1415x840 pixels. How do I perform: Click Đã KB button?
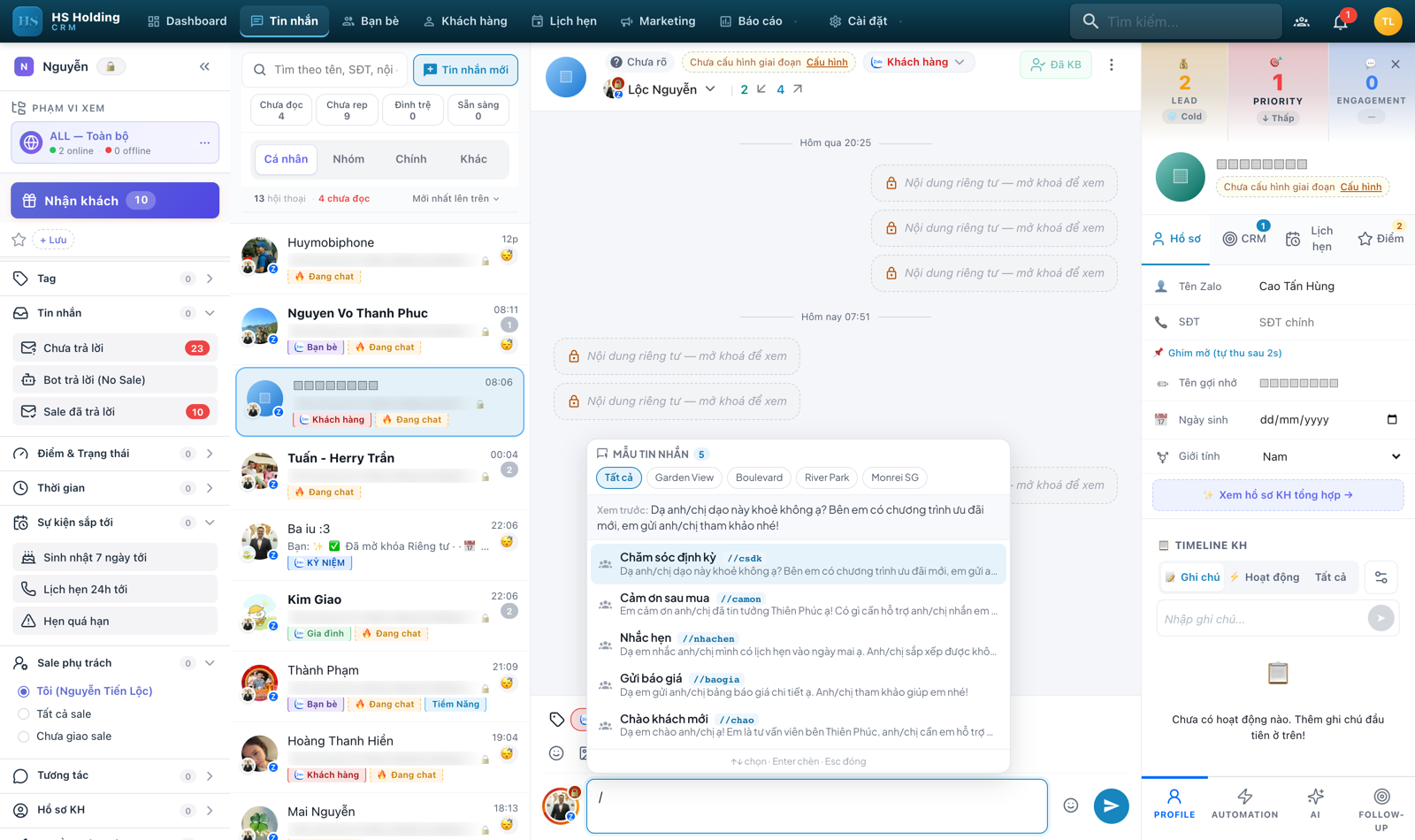tap(1056, 65)
